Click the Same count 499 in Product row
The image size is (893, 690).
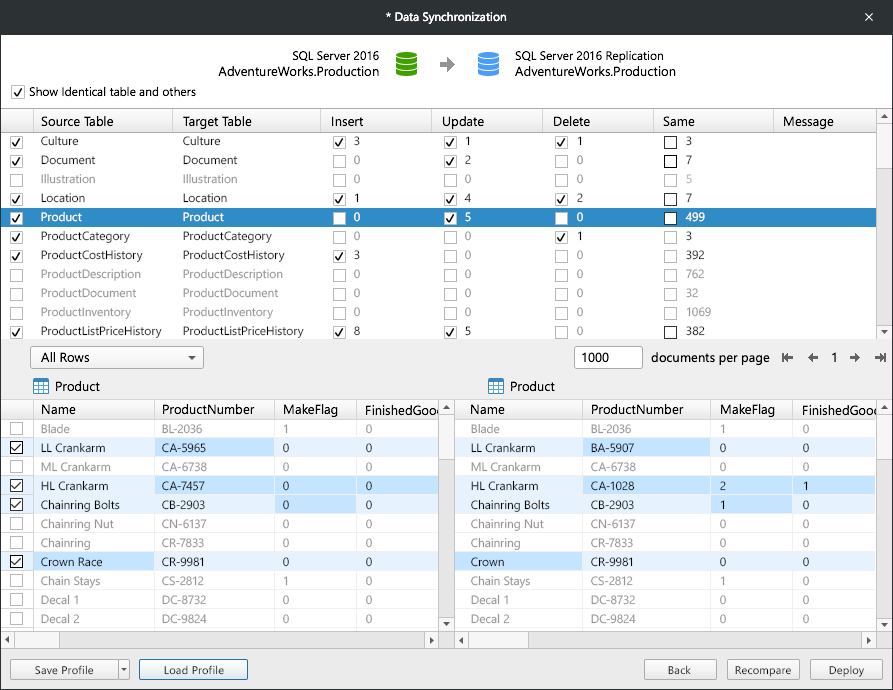point(695,217)
